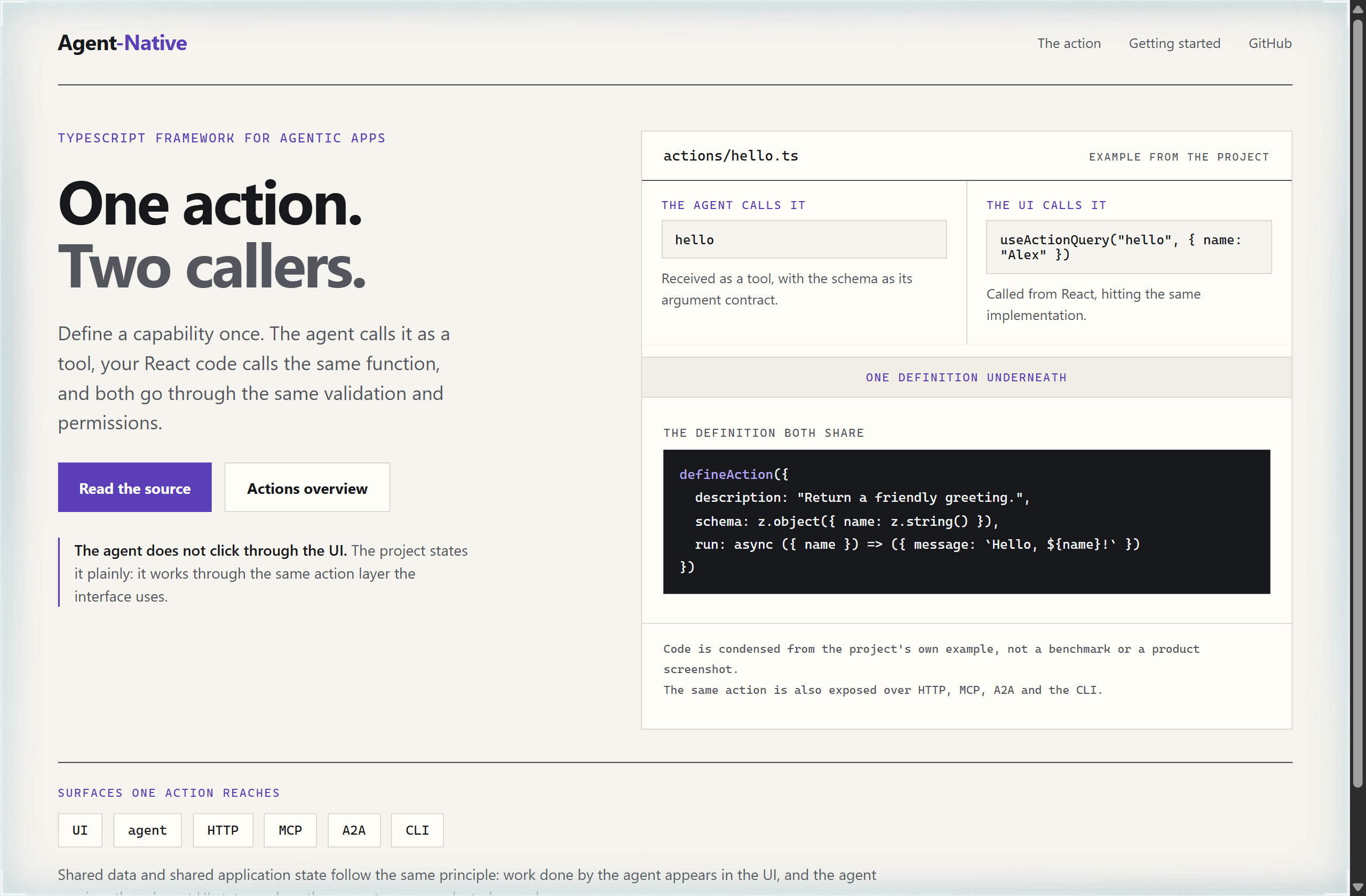
Task: Select the MCP surface chip
Action: coord(290,830)
